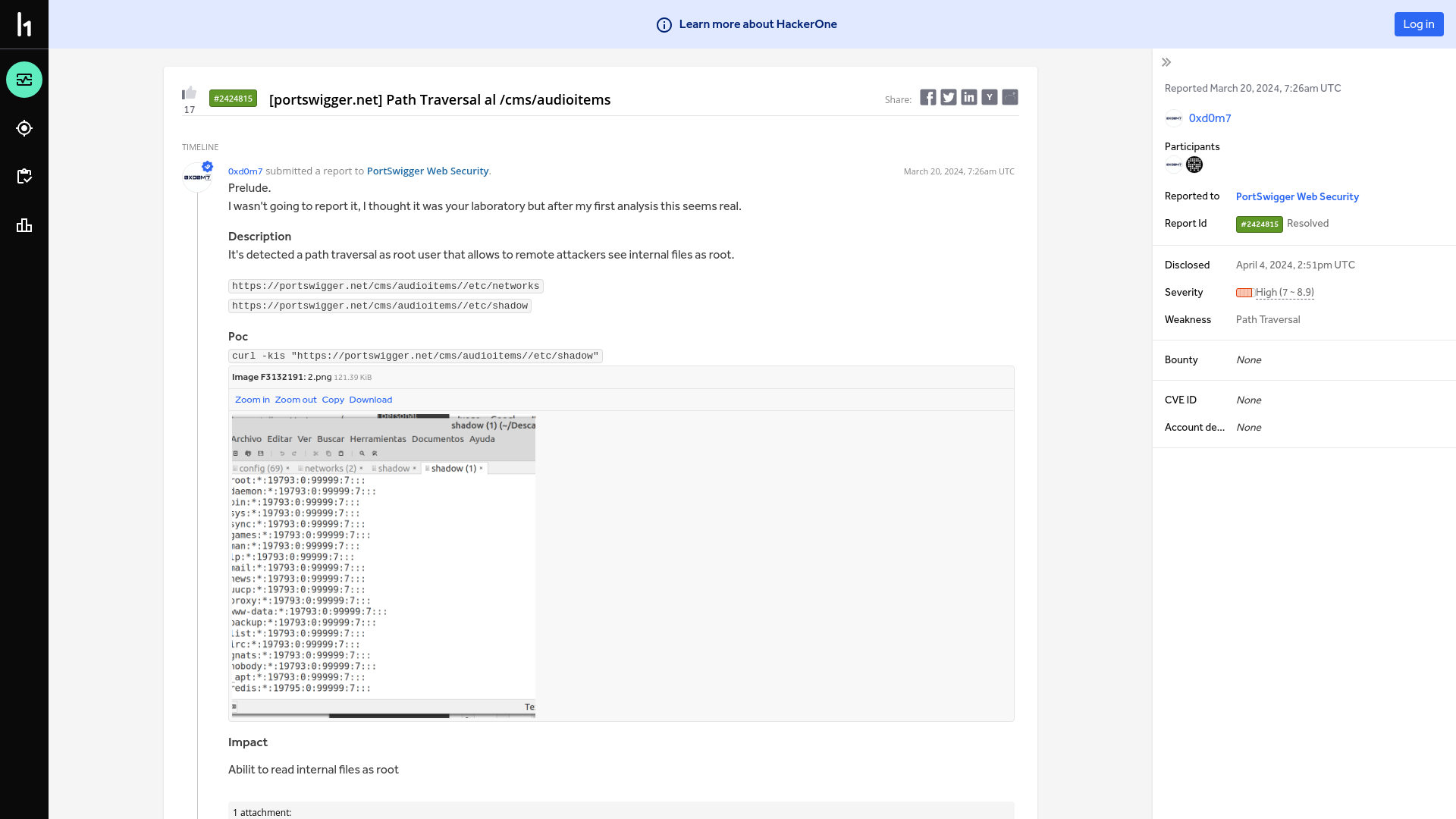Click Zoom out on attached image
This screenshot has height=819, width=1456.
coord(296,400)
